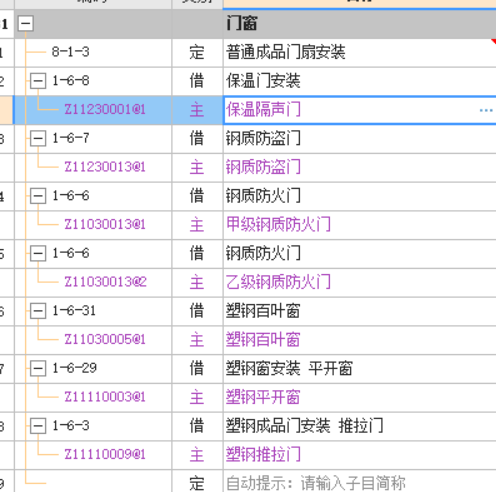Select code Z11110003@1
496x492 pixels.
(x=105, y=397)
